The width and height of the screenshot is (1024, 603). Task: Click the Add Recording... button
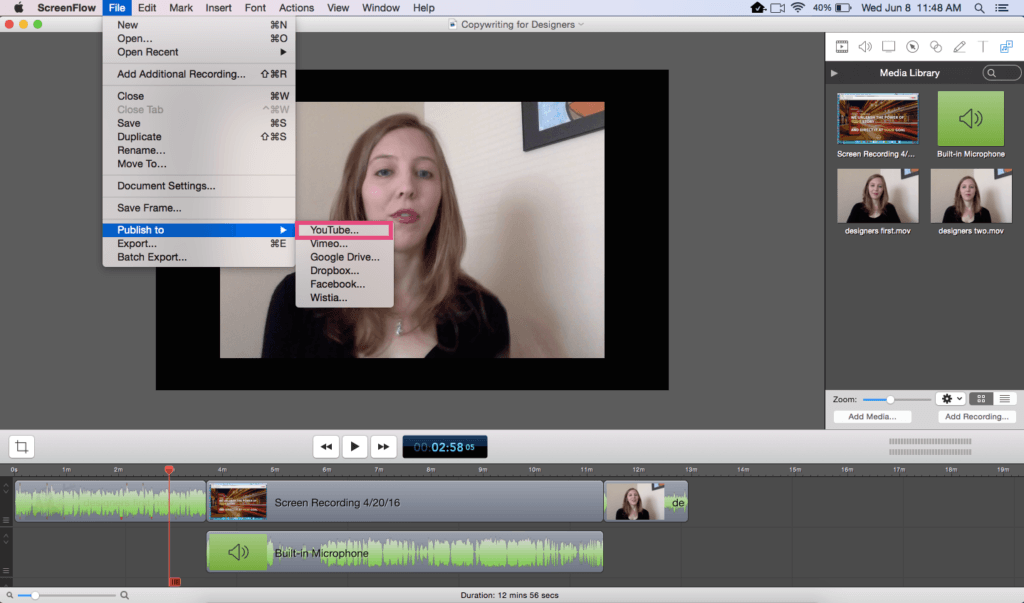click(976, 417)
